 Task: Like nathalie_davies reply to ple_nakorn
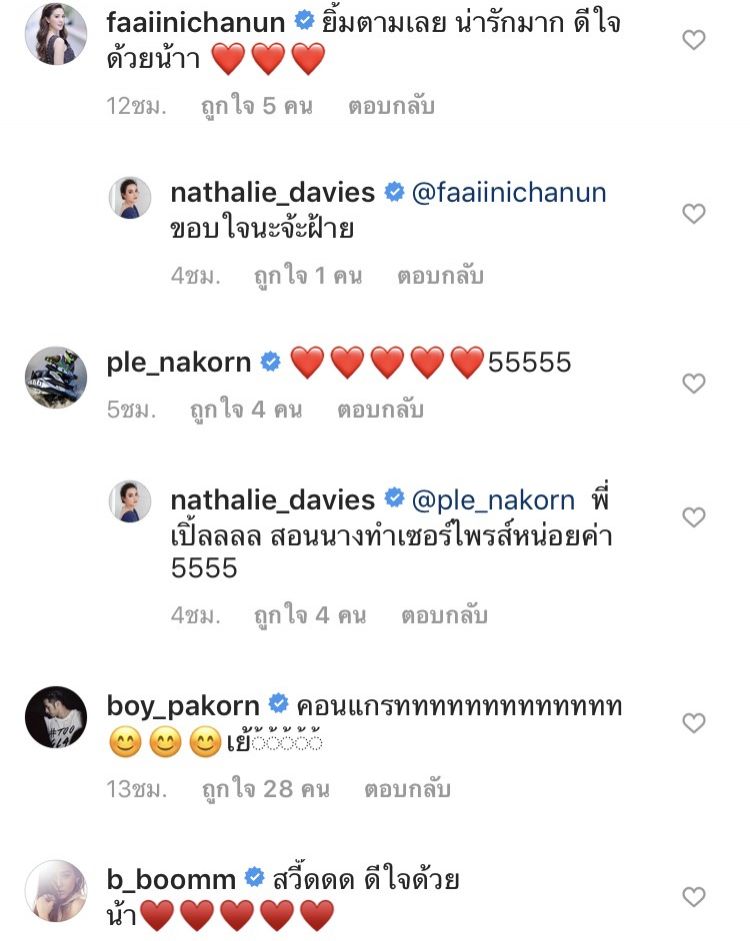click(694, 517)
